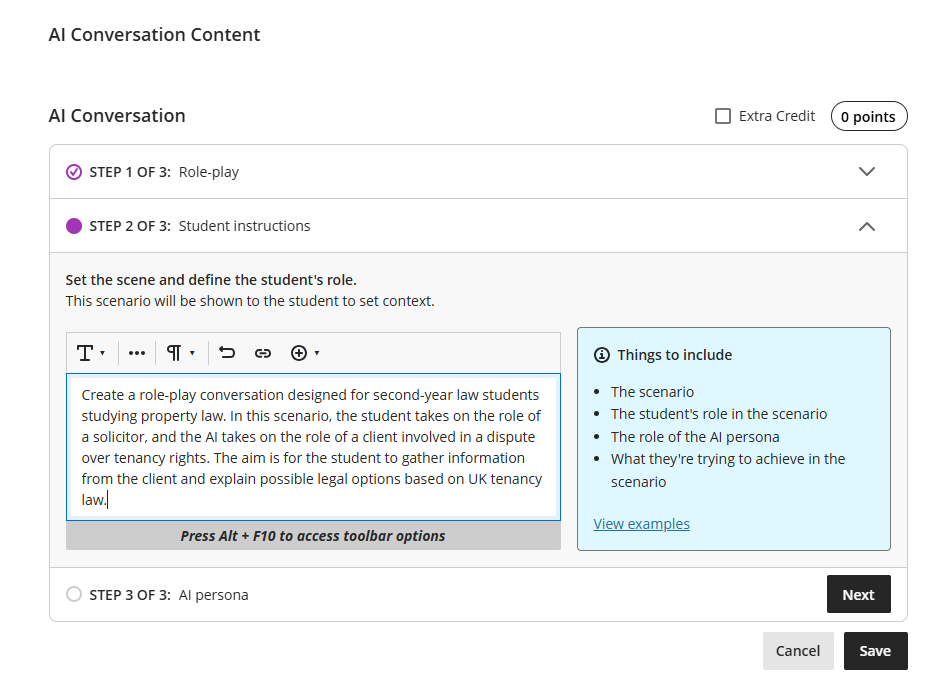
Task: Click the Step 1 completed checkmark icon
Action: 74,172
